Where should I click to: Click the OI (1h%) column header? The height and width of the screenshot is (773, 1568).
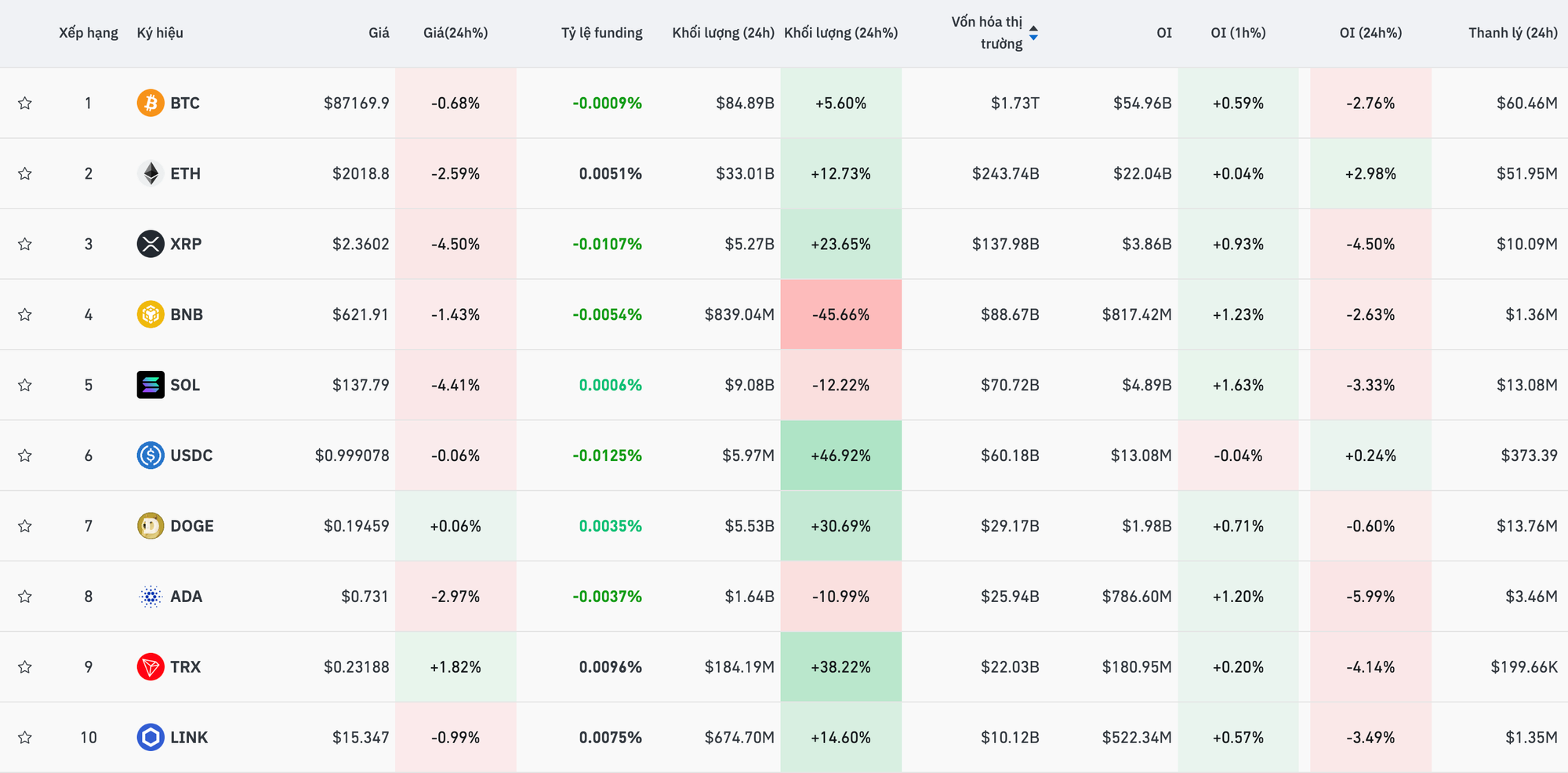pos(1238,33)
